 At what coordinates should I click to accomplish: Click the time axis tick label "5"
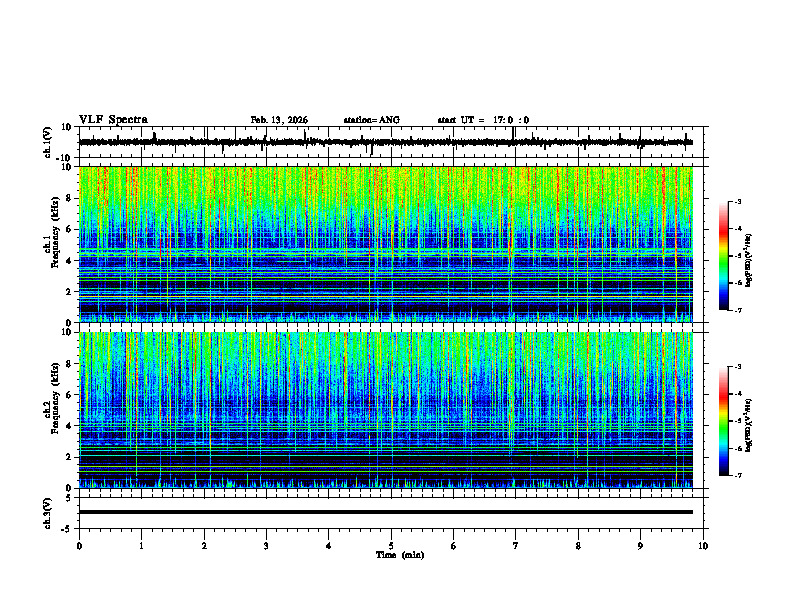[x=391, y=546]
